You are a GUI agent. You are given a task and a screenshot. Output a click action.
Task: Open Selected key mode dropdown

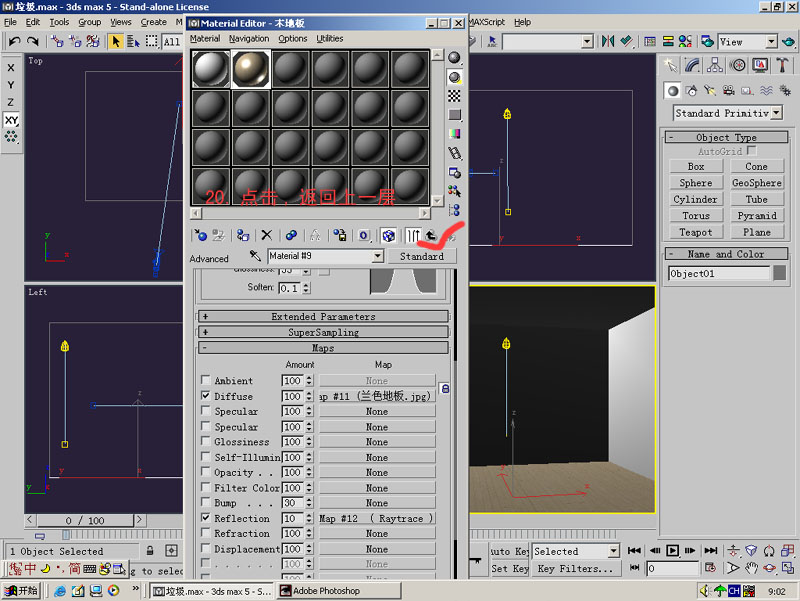point(614,551)
